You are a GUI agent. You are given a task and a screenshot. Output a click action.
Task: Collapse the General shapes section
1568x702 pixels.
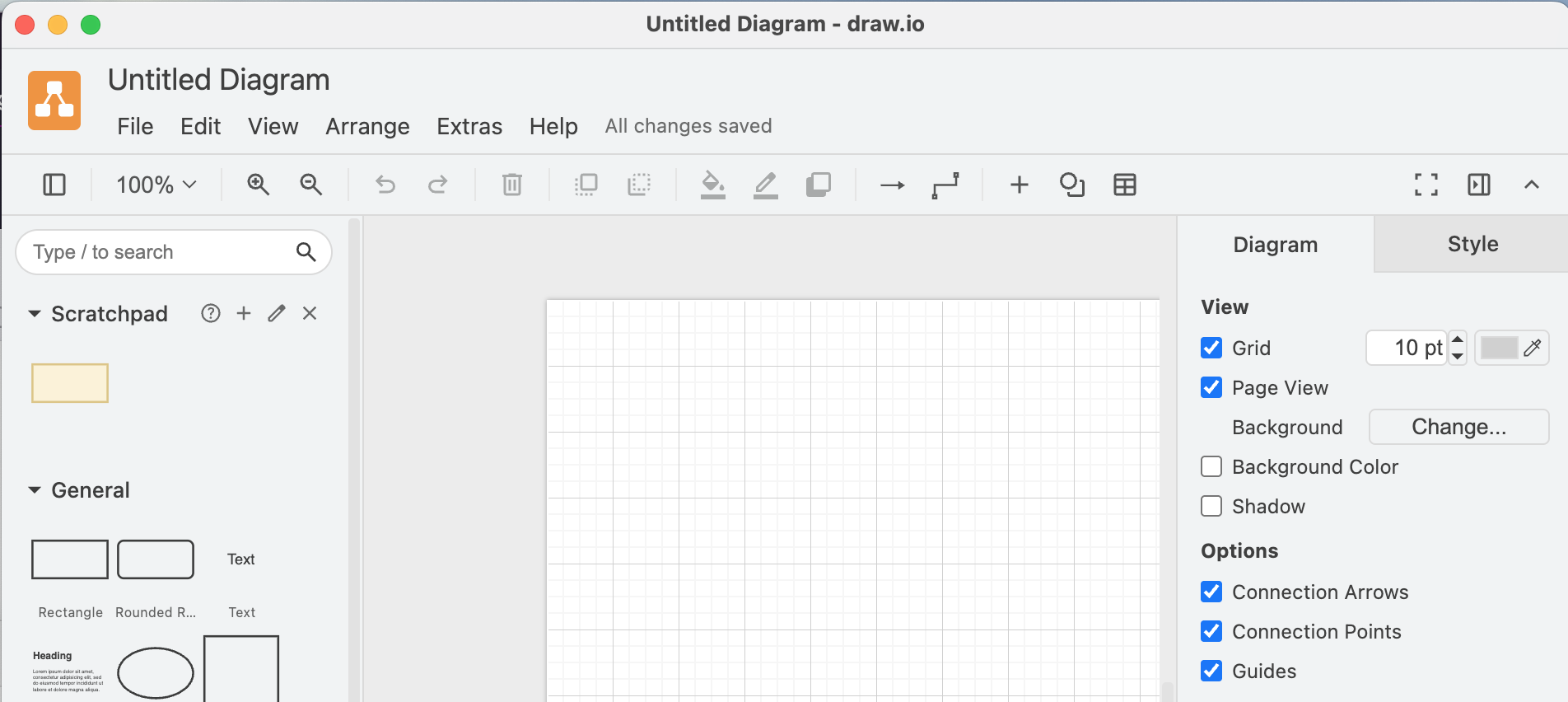pos(35,490)
